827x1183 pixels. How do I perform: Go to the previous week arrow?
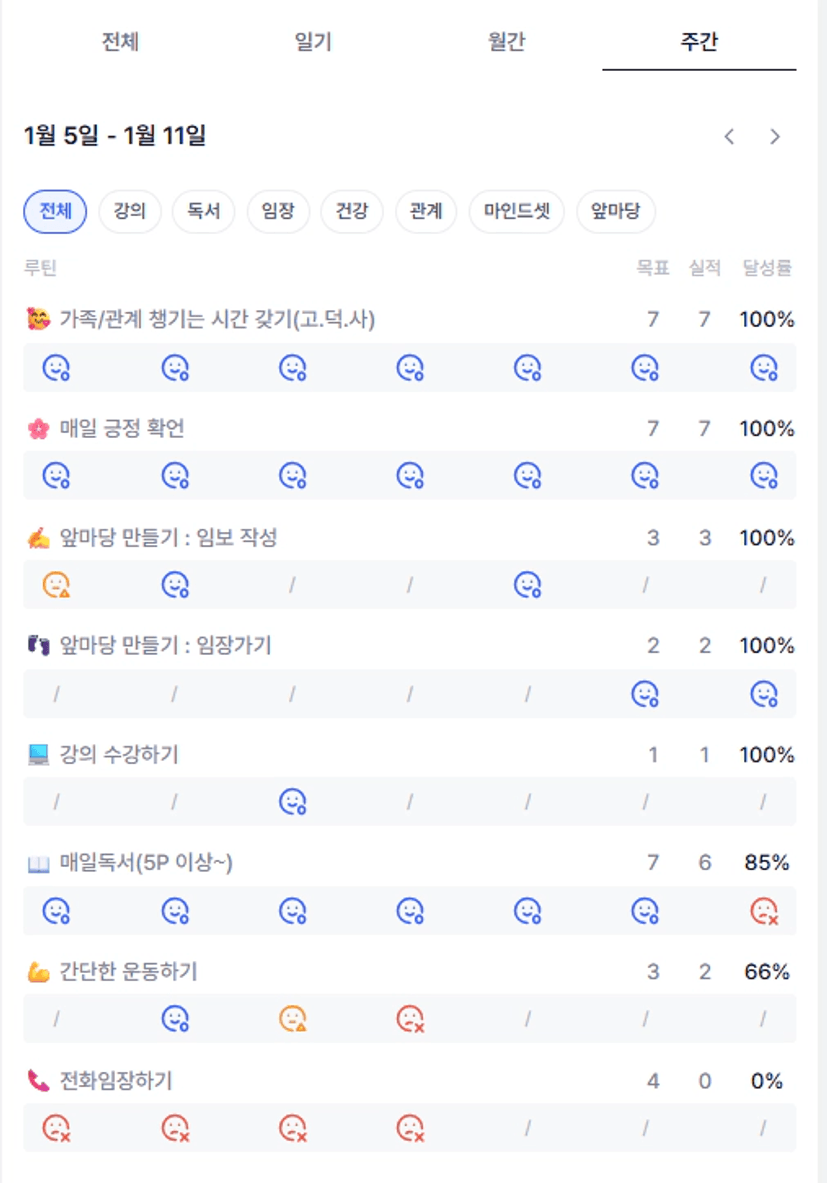(729, 137)
